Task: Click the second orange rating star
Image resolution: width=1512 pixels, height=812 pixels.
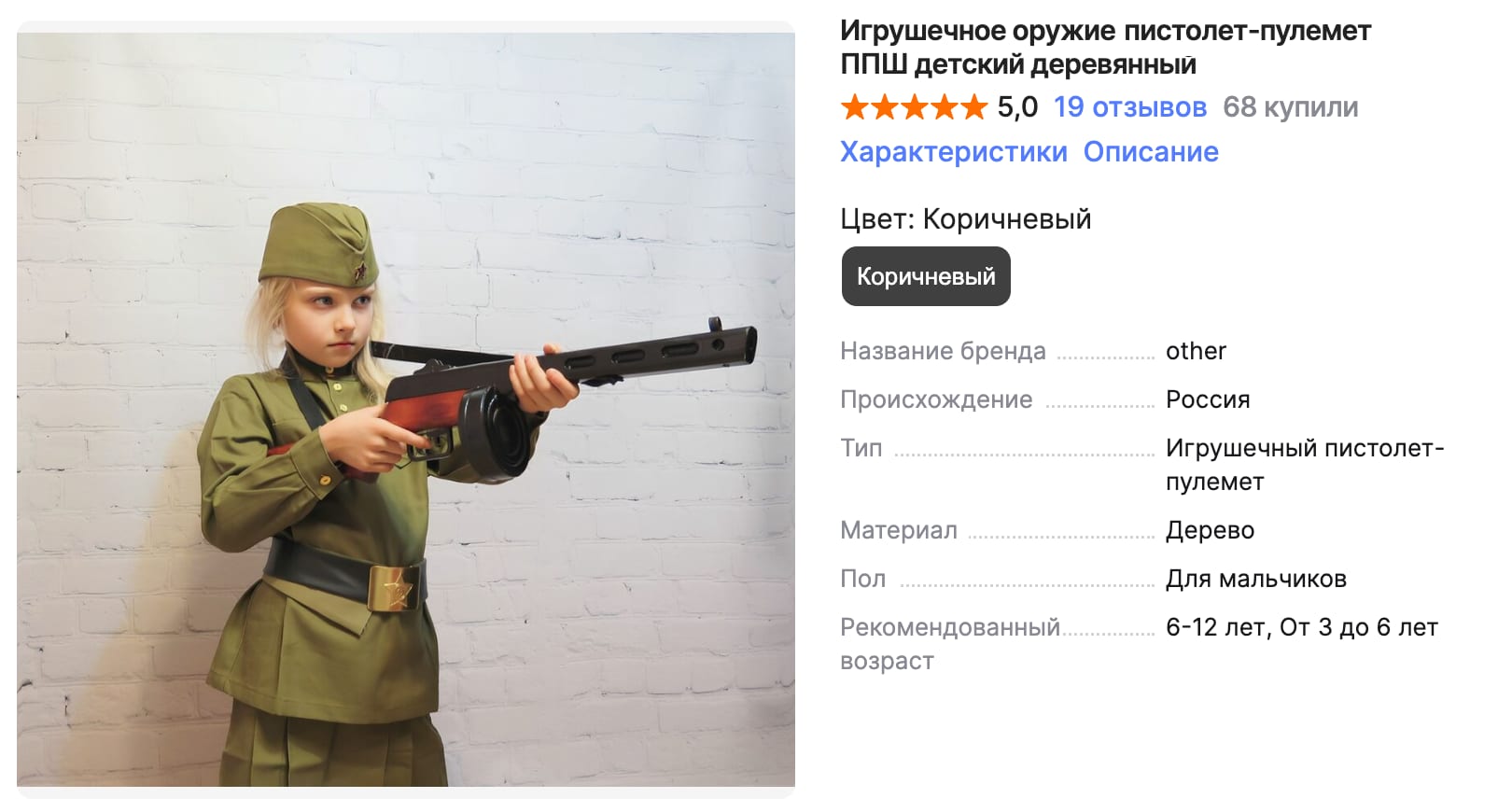Action: pyautogui.click(x=884, y=107)
